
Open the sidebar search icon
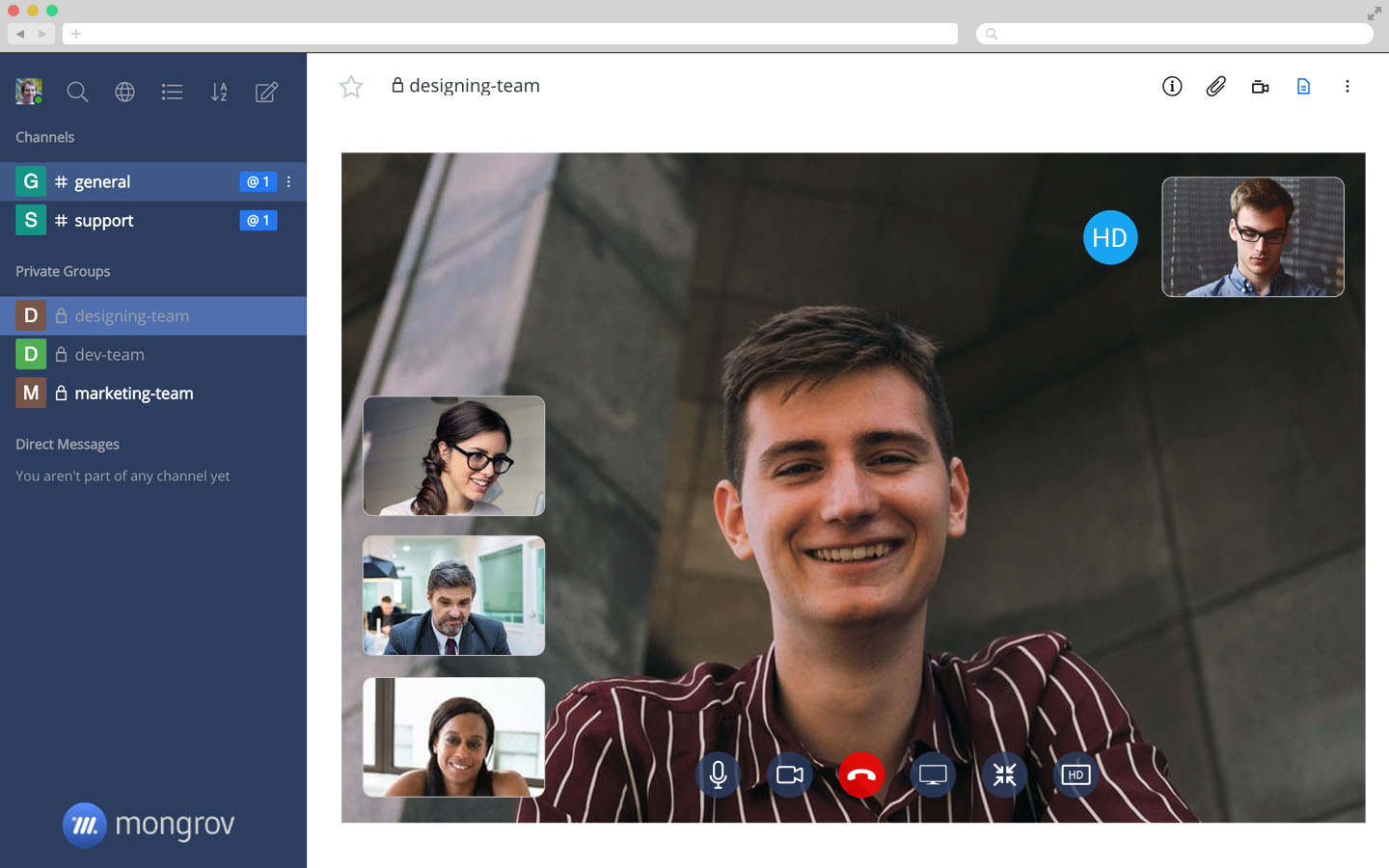pos(77,92)
